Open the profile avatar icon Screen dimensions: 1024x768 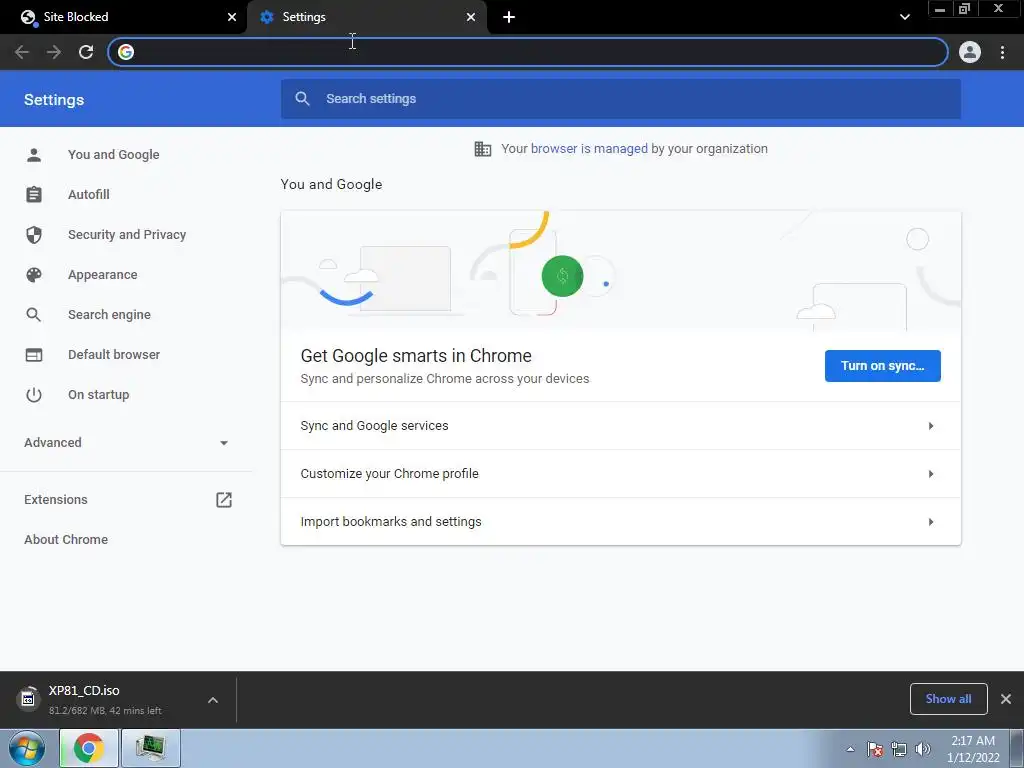[970, 52]
